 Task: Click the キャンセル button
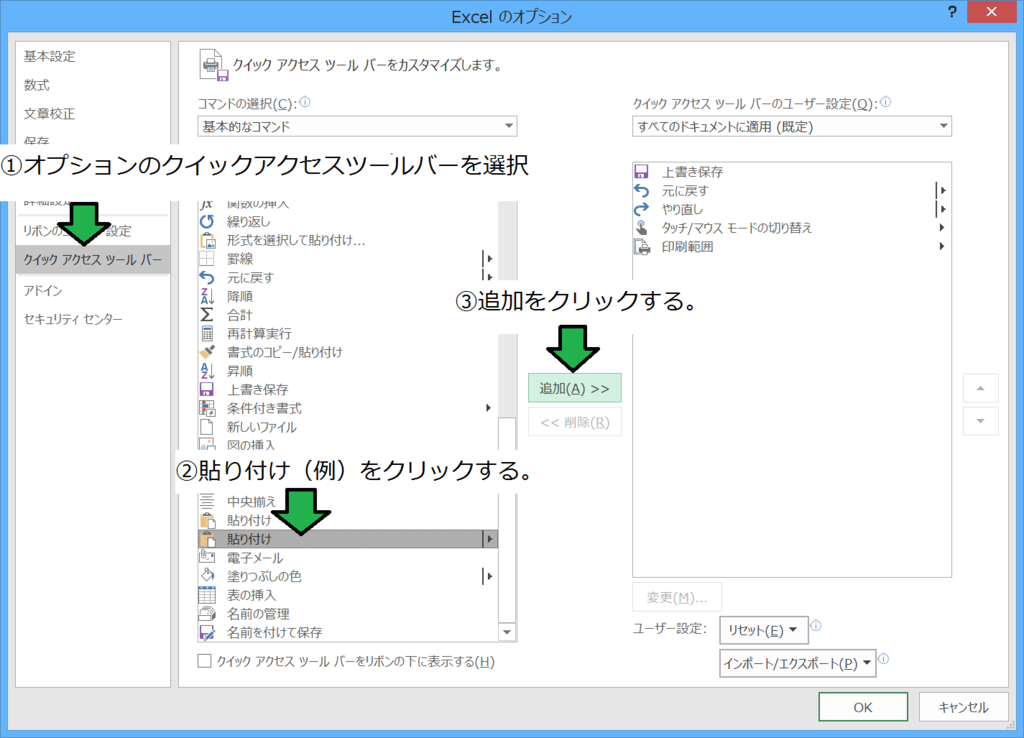tap(963, 707)
